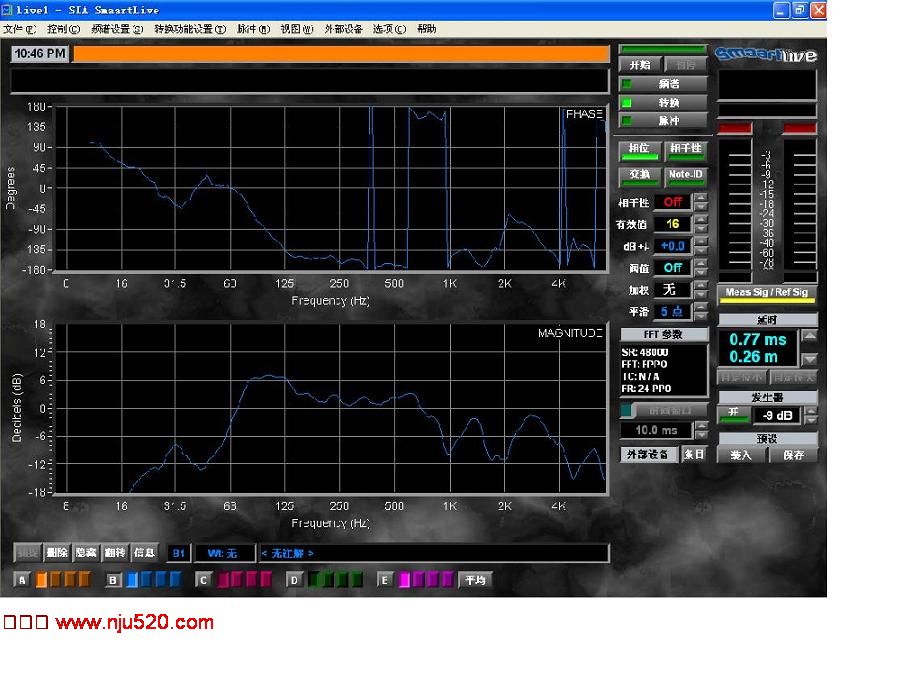Increase the 有效值 averages value of 16
Screen dimensions: 922x692
(700, 219)
